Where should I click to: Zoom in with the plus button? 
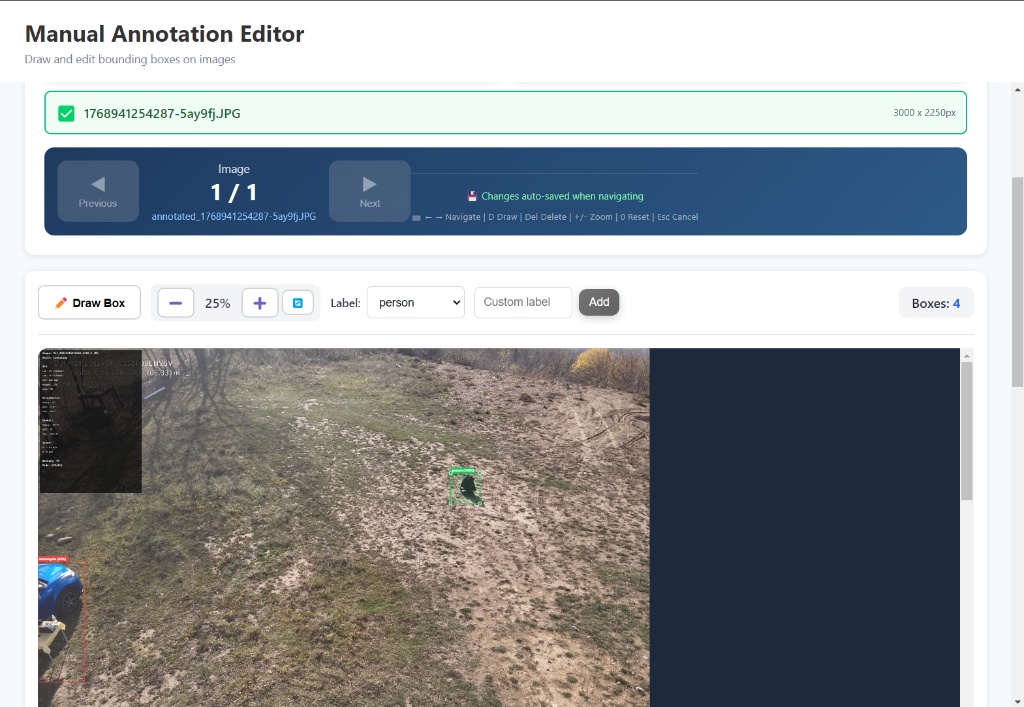coord(260,303)
